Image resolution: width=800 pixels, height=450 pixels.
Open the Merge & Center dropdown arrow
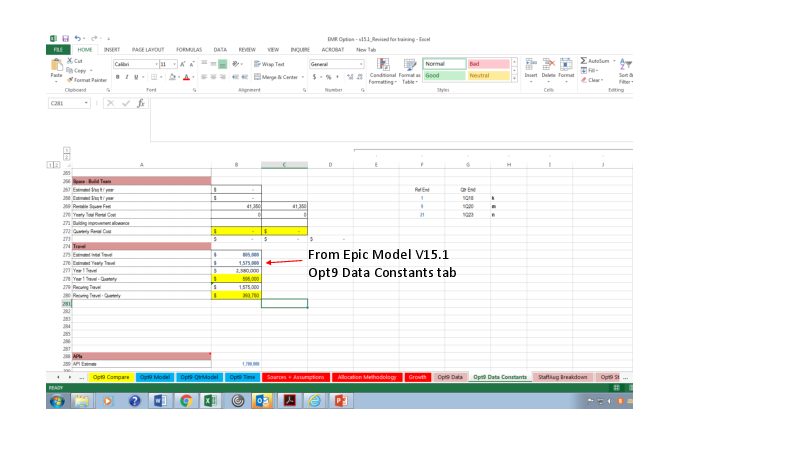pyautogui.click(x=303, y=77)
